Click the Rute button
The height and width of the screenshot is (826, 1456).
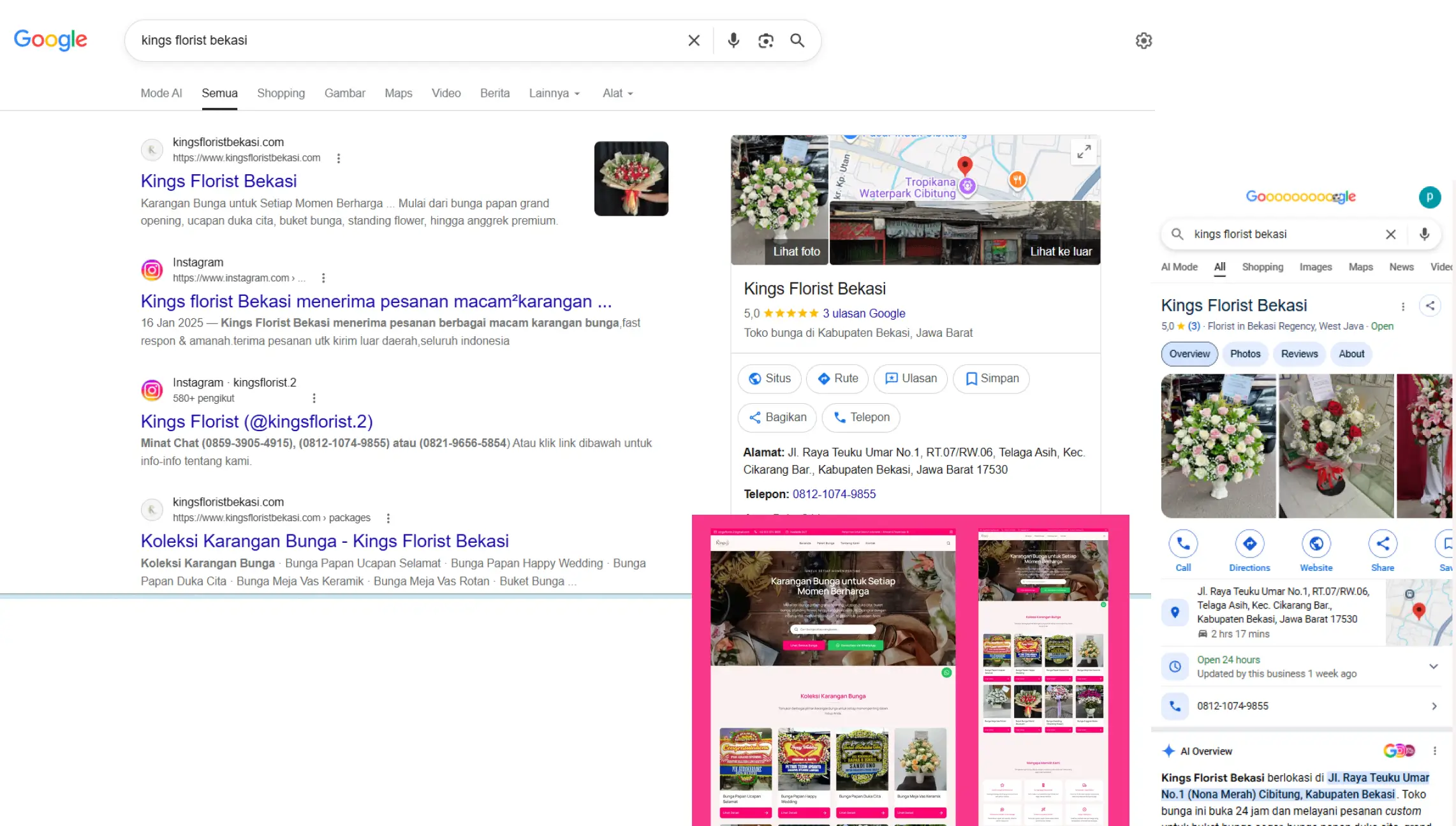point(837,379)
